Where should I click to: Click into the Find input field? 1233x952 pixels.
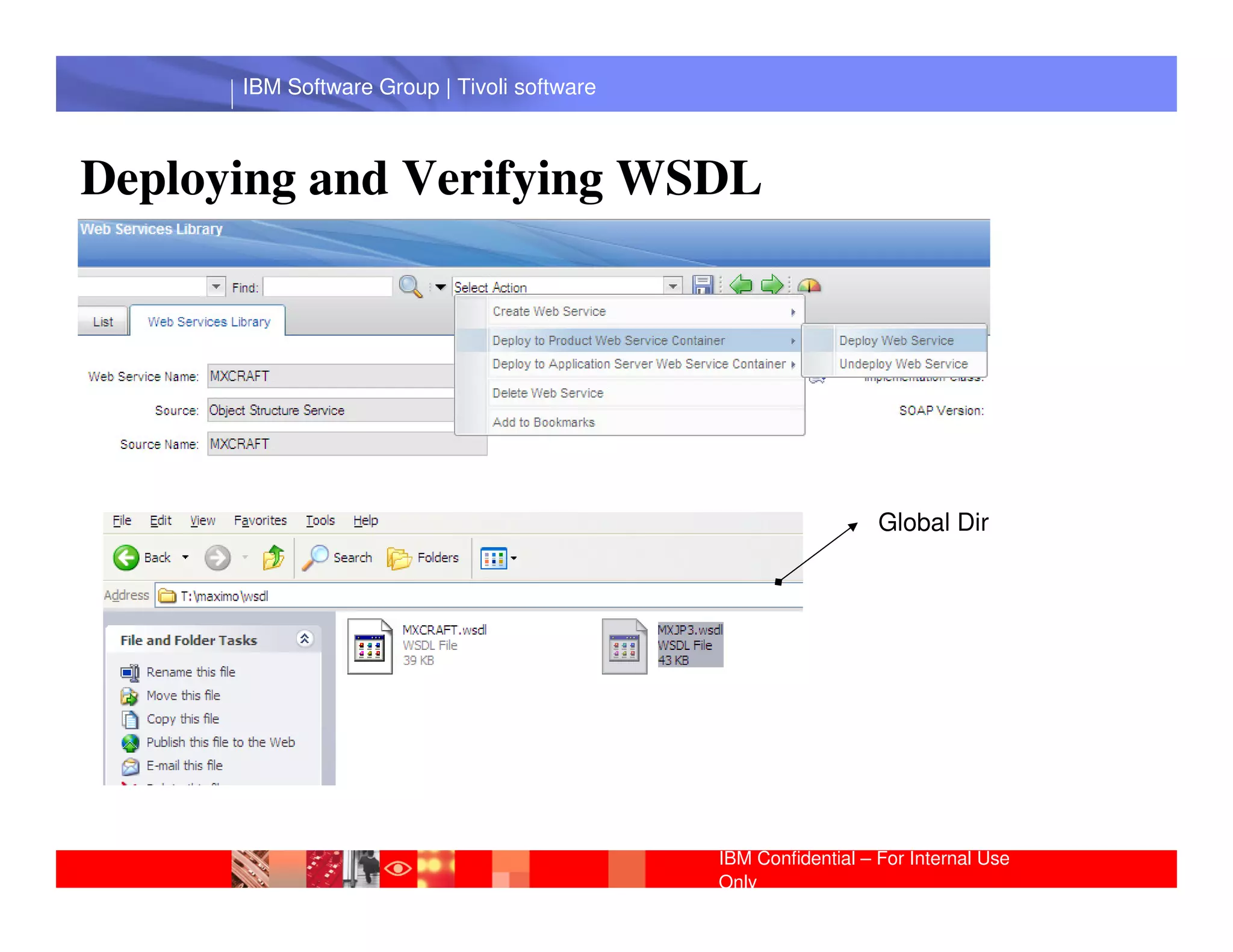(328, 286)
